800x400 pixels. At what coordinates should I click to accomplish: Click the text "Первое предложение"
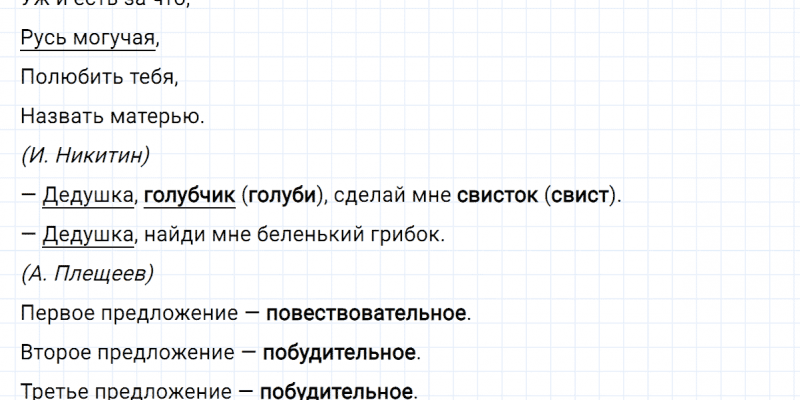(126, 313)
